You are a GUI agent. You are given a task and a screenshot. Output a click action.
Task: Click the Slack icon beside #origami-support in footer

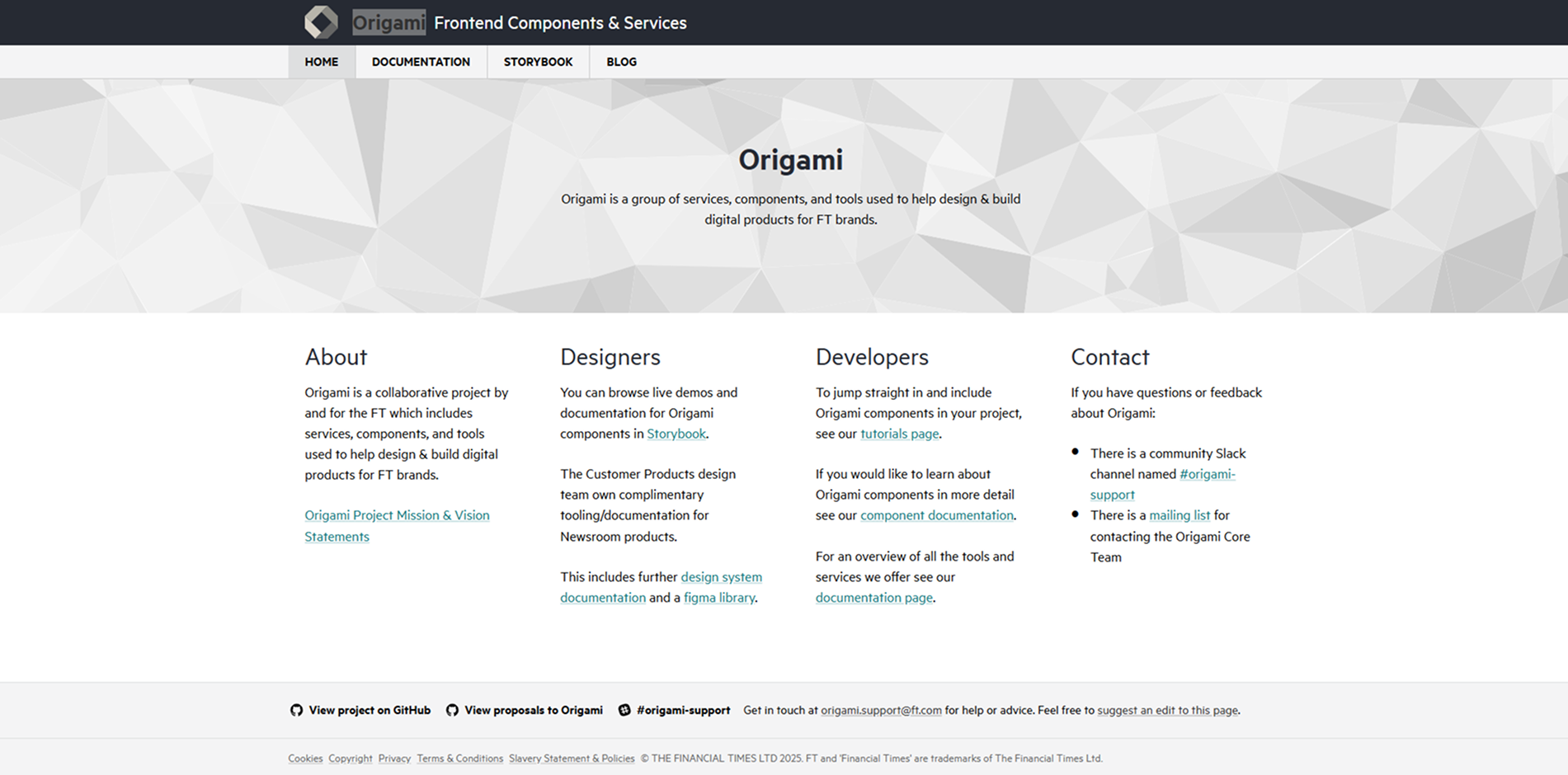click(x=624, y=710)
